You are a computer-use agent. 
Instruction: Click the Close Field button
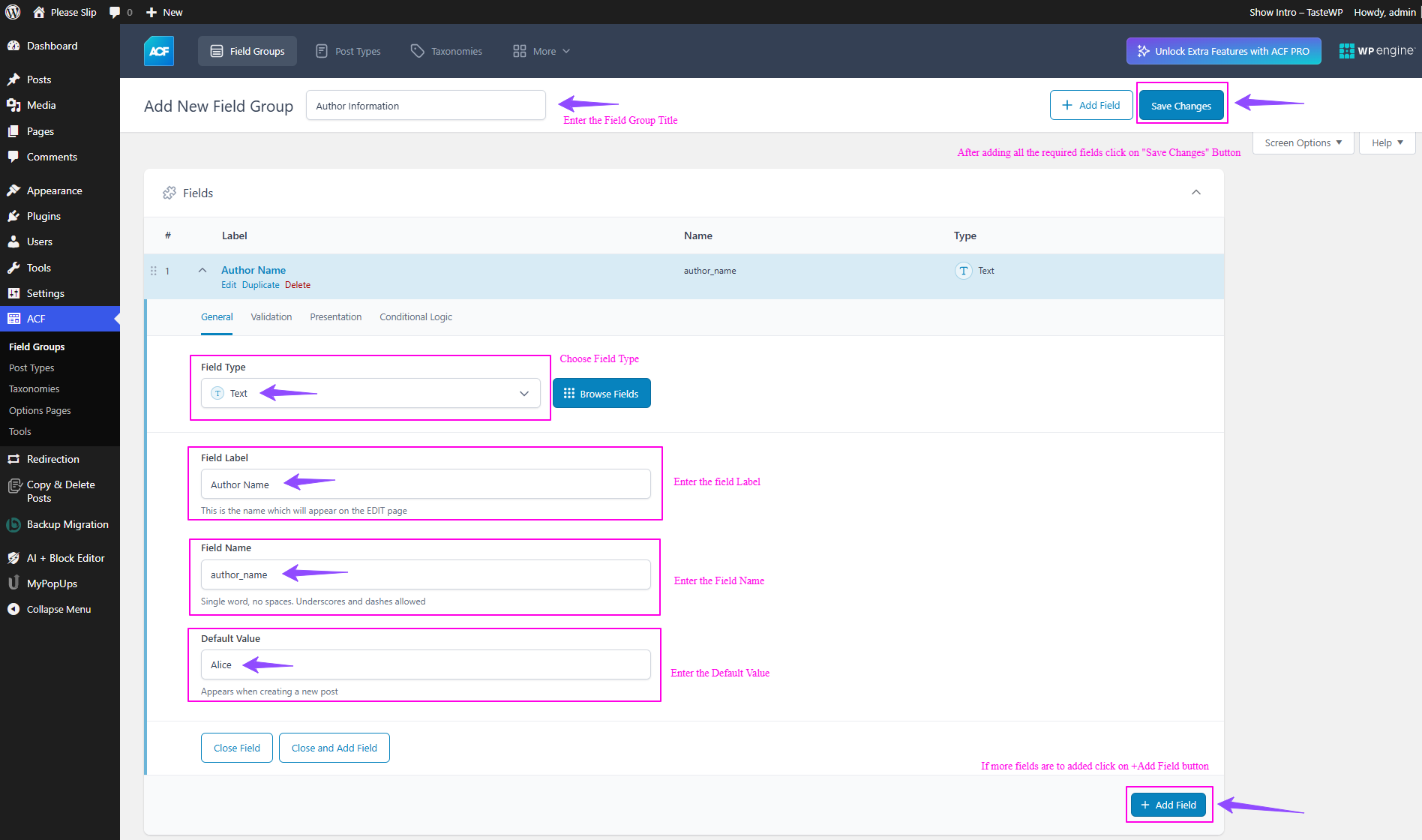[x=237, y=748]
